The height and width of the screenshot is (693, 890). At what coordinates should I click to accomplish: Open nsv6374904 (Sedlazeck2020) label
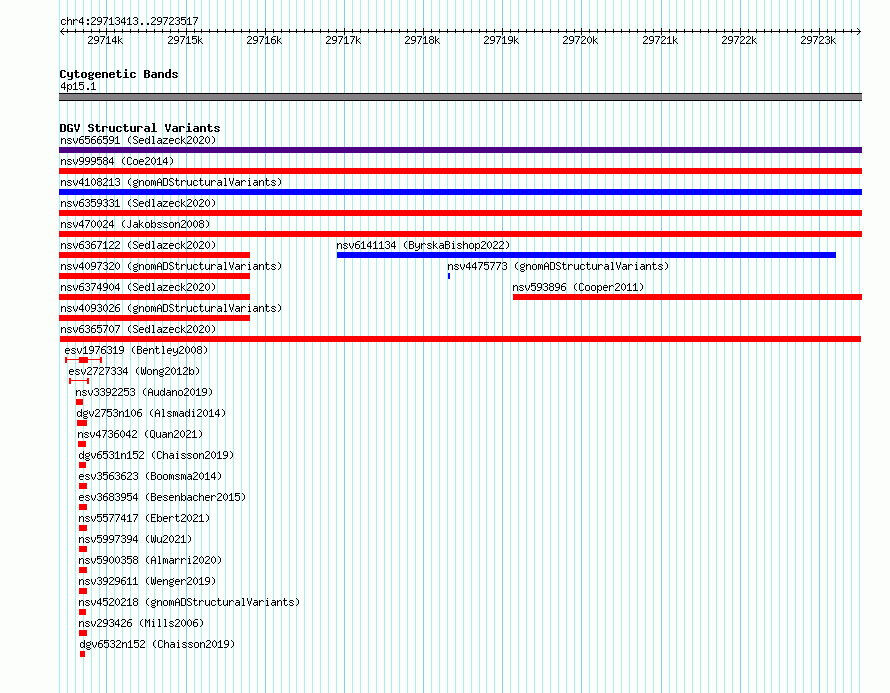138,287
